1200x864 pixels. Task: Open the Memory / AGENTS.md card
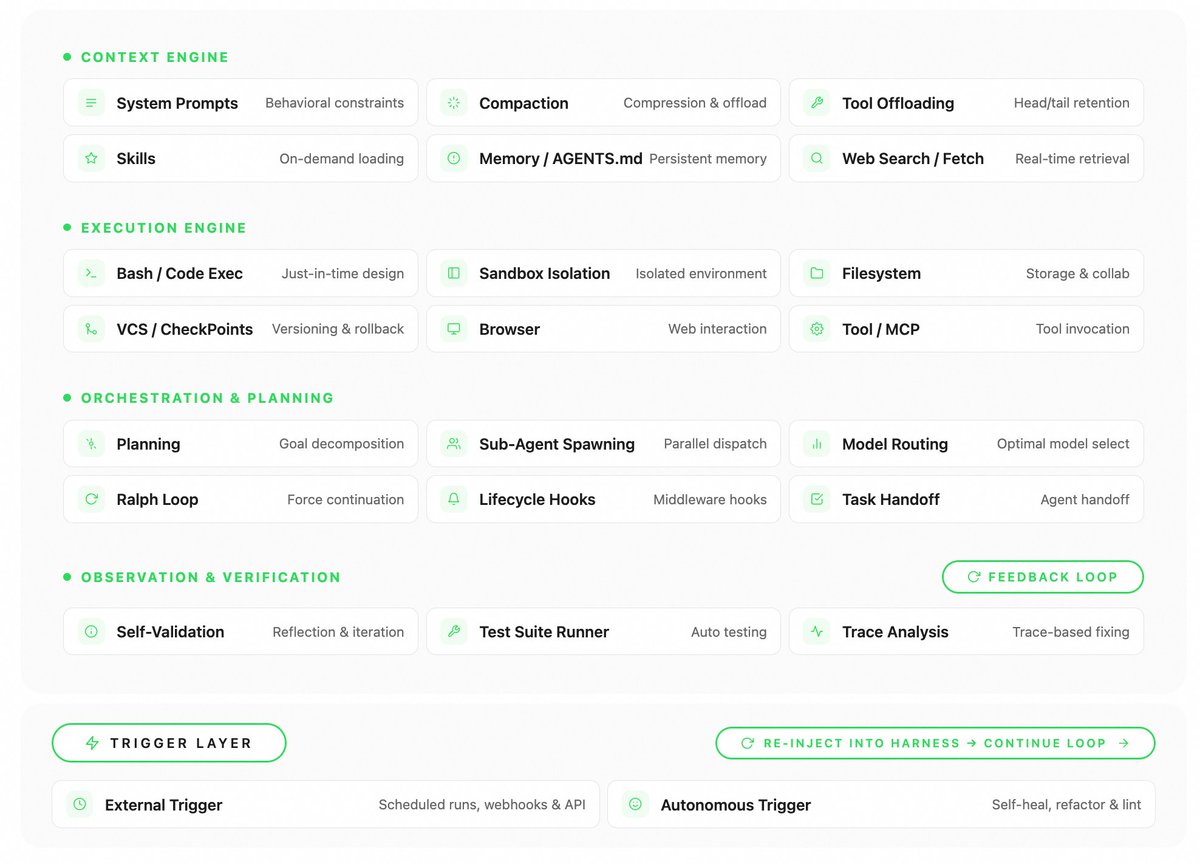[603, 158]
